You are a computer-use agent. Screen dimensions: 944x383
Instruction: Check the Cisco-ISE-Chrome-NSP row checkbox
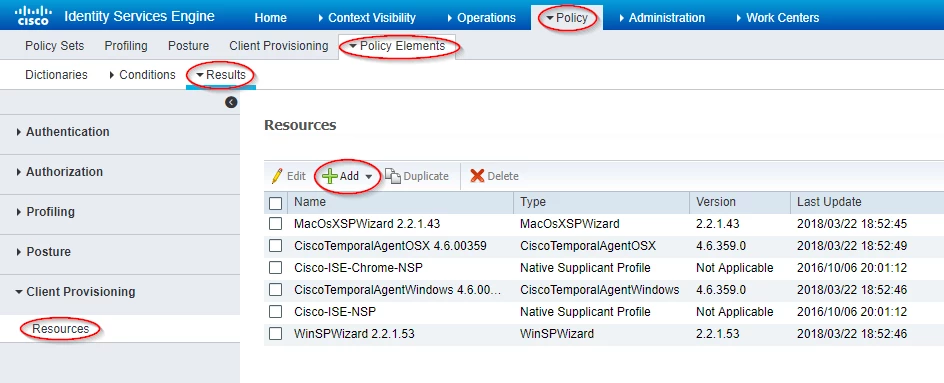click(275, 267)
